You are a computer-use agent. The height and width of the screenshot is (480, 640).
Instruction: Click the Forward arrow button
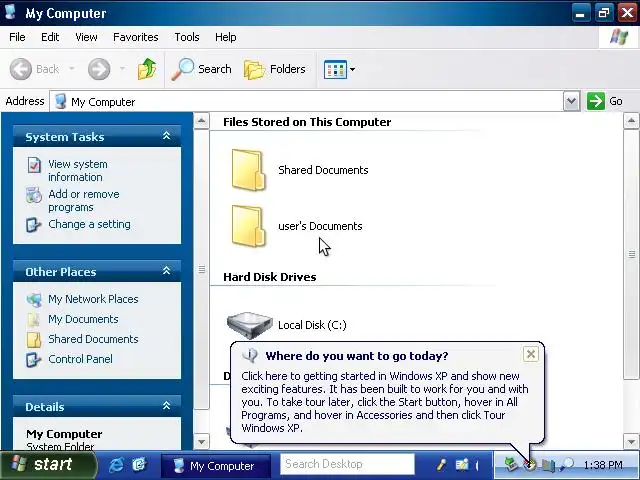click(99, 69)
